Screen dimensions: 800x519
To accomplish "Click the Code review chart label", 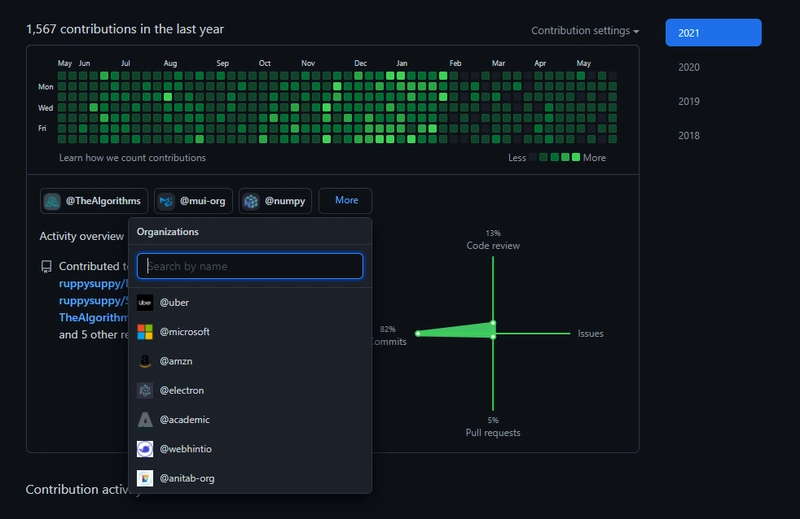I will click(x=493, y=245).
